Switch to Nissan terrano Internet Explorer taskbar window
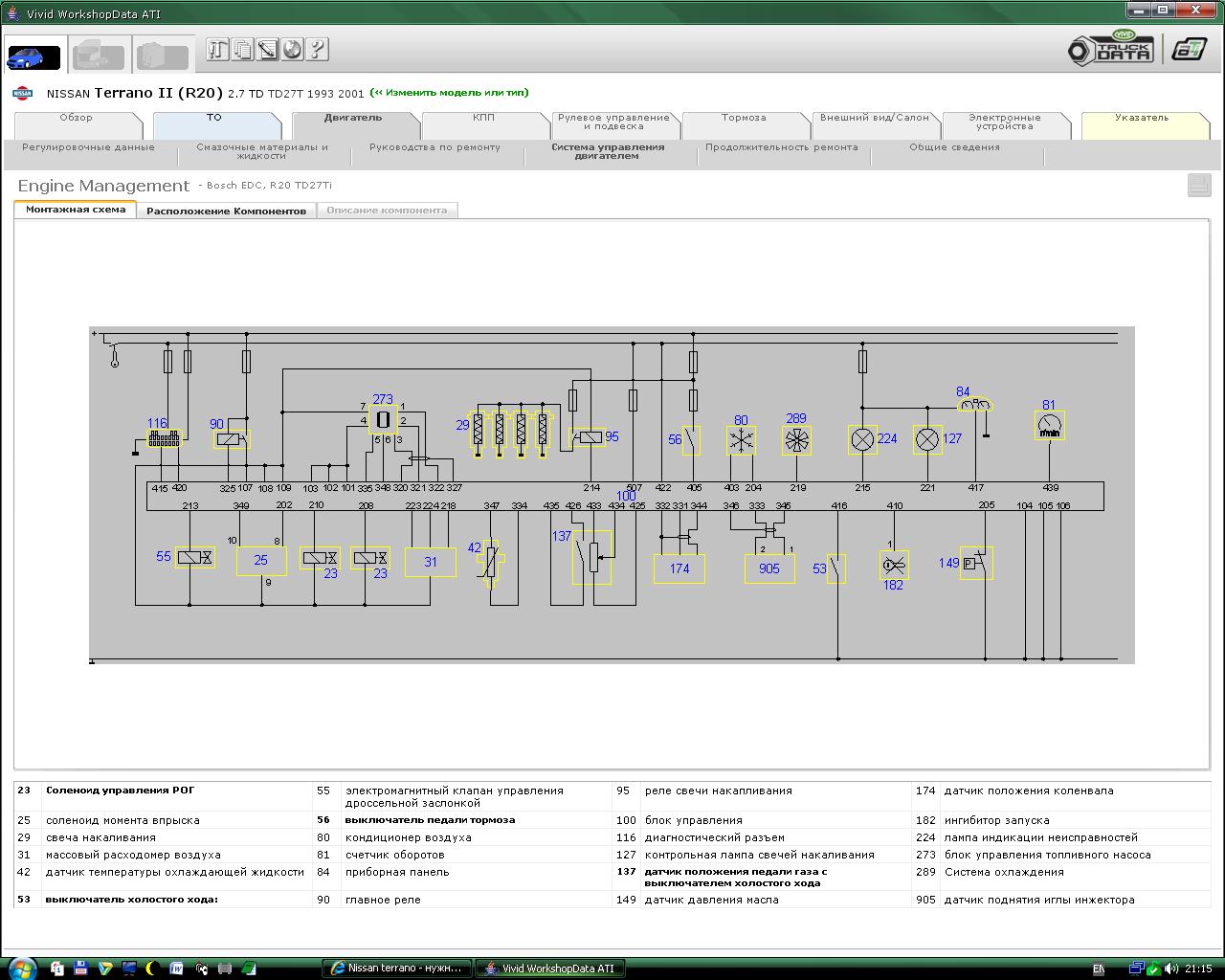This screenshot has width=1225, height=980. point(397,969)
